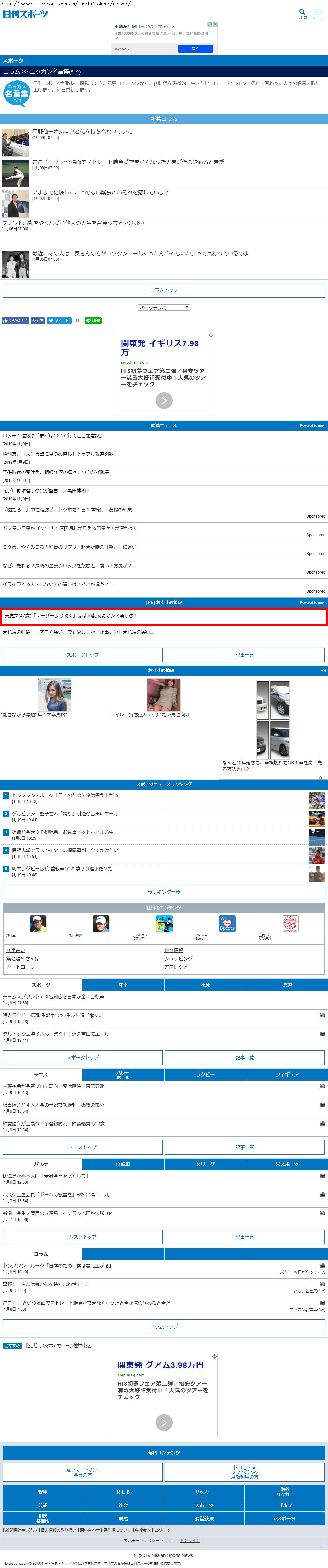328x1568 pixels.
Task: Click the Nikkan Sports logo
Action: [x=25, y=13]
